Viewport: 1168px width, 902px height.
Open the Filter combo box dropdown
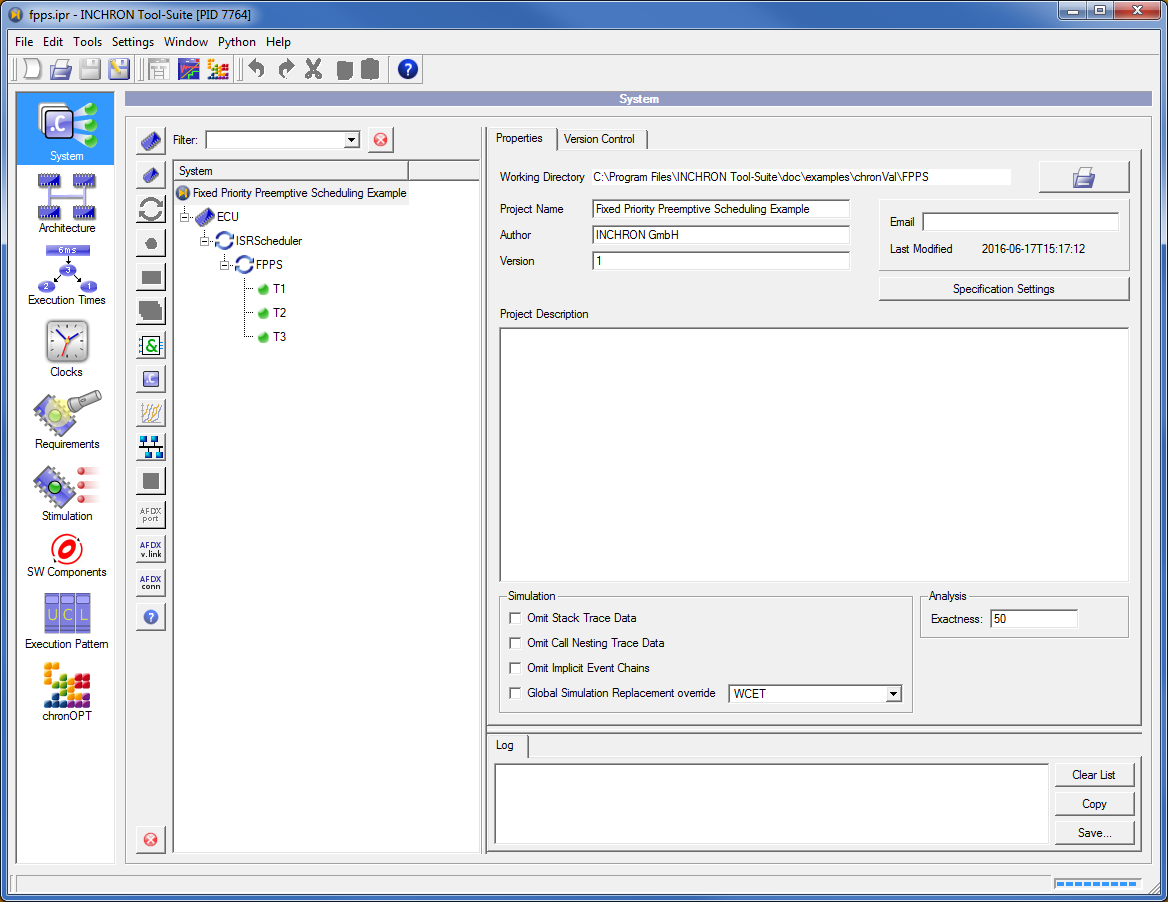(x=351, y=140)
